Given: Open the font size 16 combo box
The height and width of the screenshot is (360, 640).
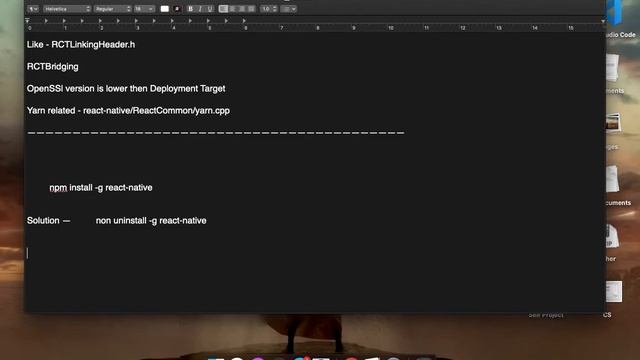Looking at the screenshot, I should click(x=144, y=9).
